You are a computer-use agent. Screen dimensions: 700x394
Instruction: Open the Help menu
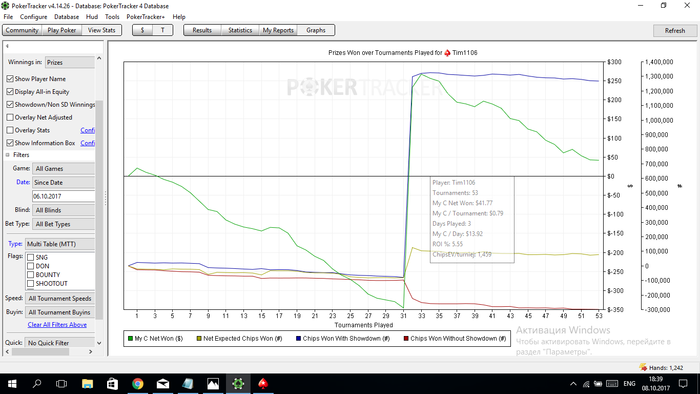click(179, 17)
